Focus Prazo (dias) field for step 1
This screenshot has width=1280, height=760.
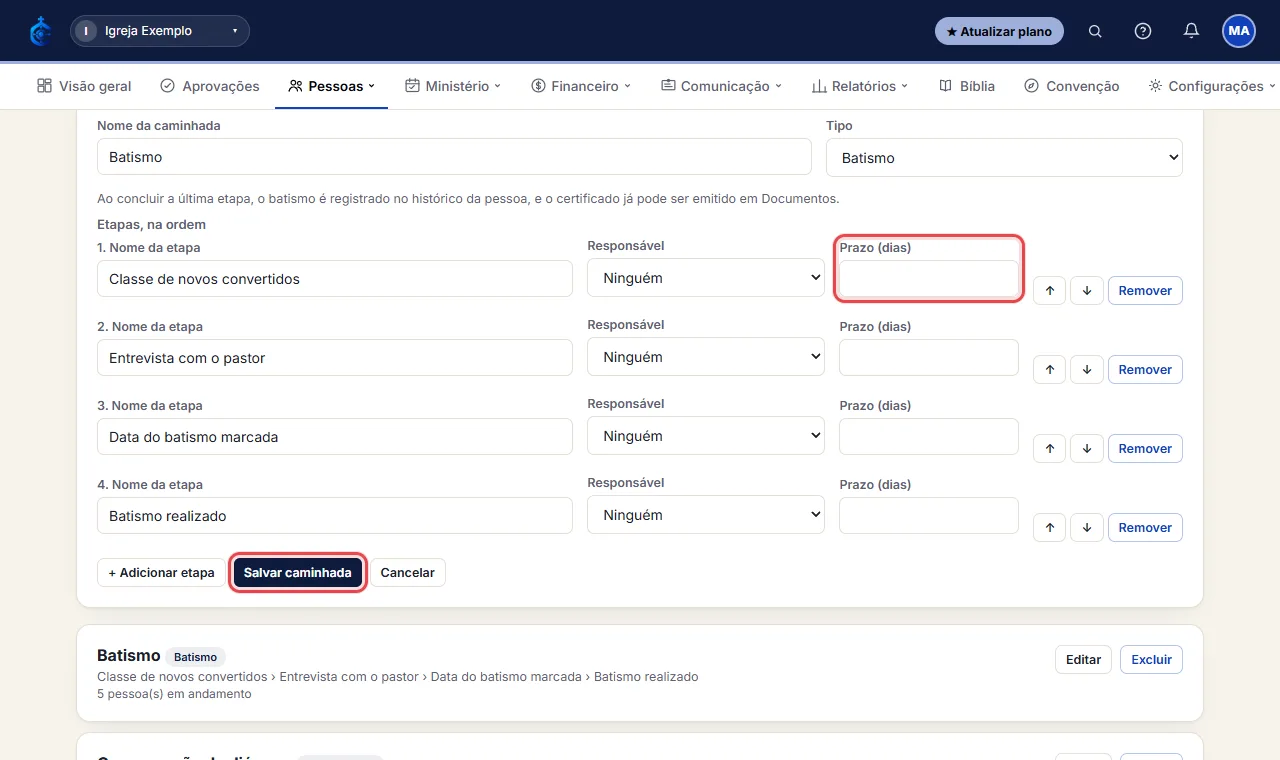point(929,278)
